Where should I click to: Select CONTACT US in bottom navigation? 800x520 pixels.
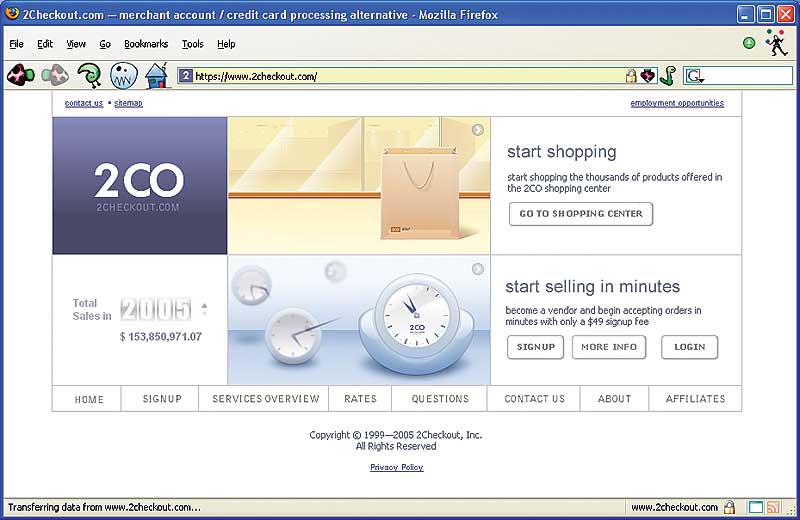point(534,399)
